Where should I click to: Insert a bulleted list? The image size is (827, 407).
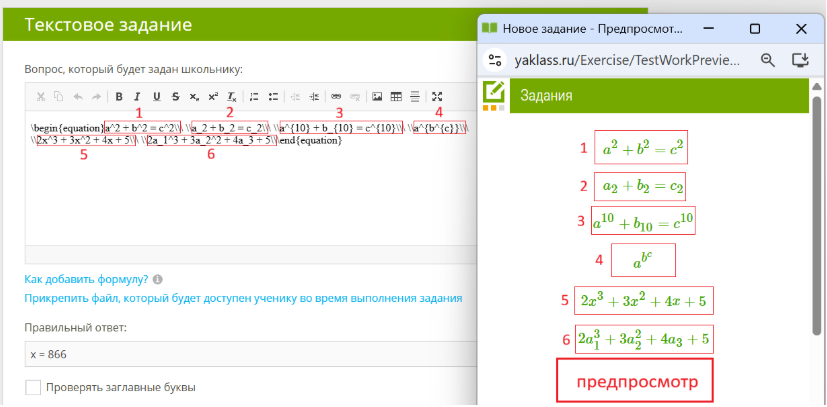[273, 96]
